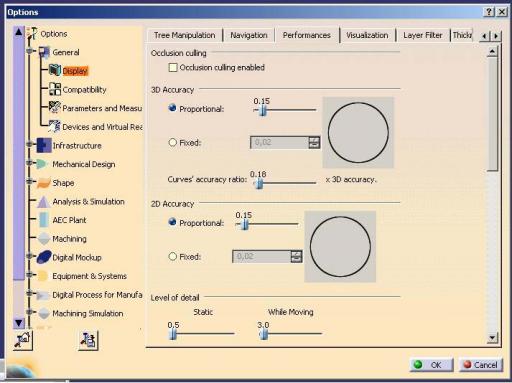Viewport: 512px width, 383px height.
Task: Select the Compatibility tree label
Action: click(x=84, y=90)
